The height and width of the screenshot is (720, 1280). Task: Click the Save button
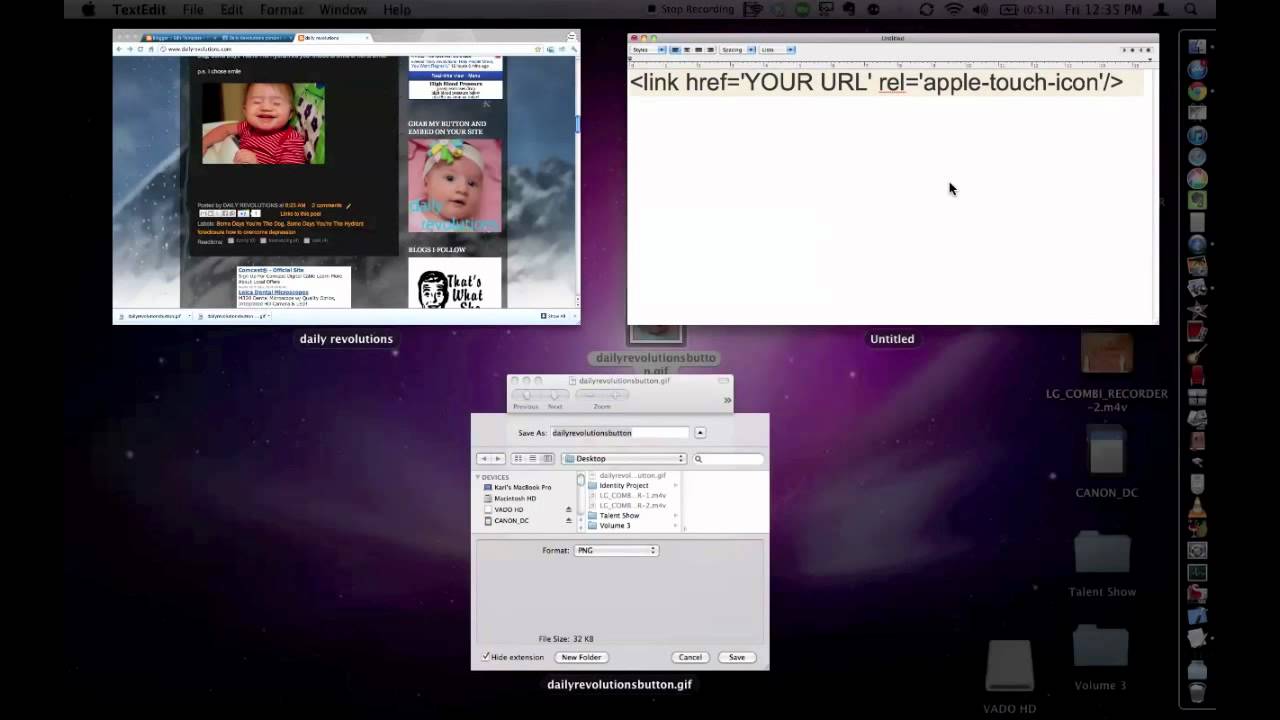pyautogui.click(x=737, y=657)
